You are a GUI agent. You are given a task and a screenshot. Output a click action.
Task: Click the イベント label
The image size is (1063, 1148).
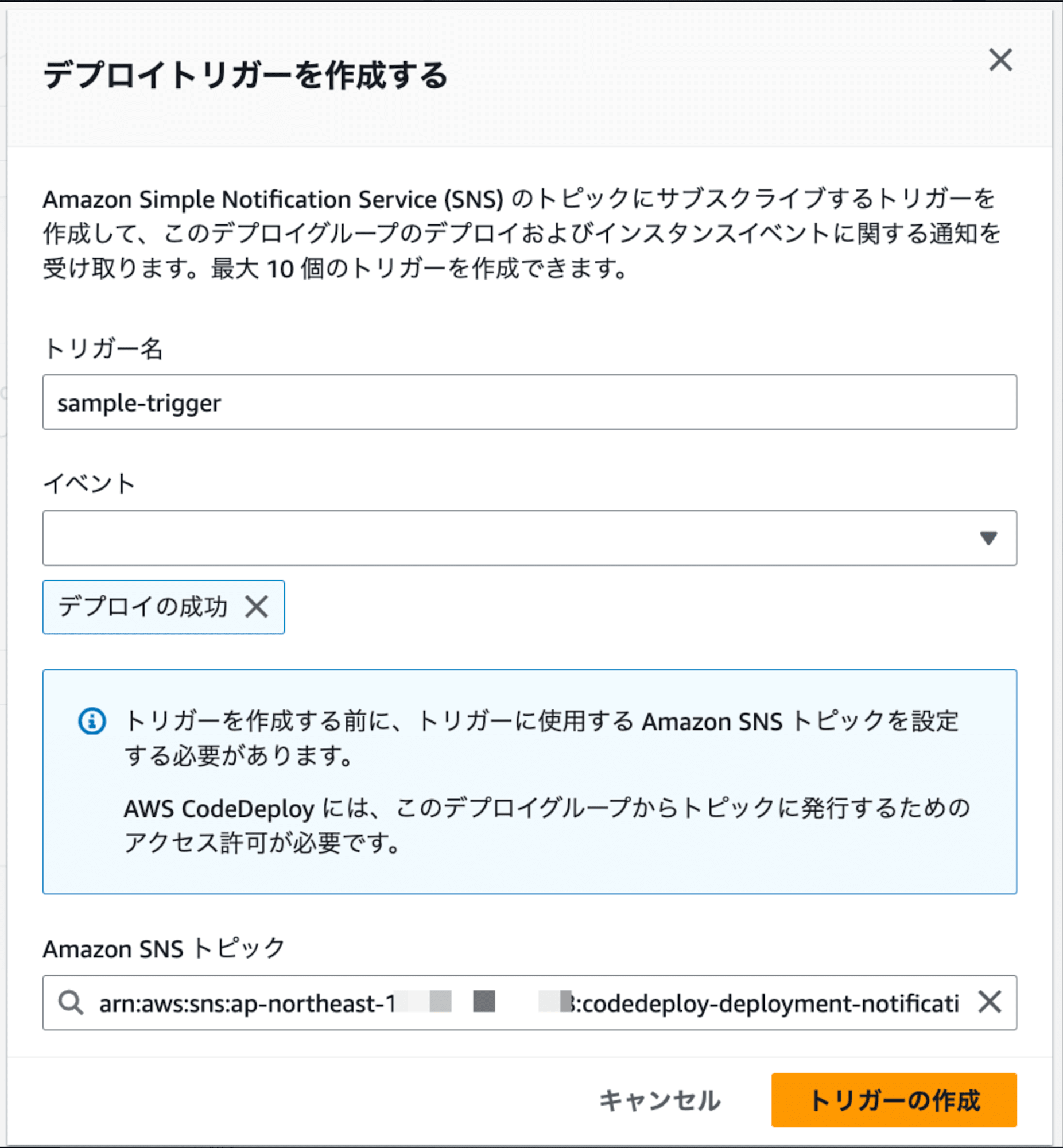(x=89, y=484)
